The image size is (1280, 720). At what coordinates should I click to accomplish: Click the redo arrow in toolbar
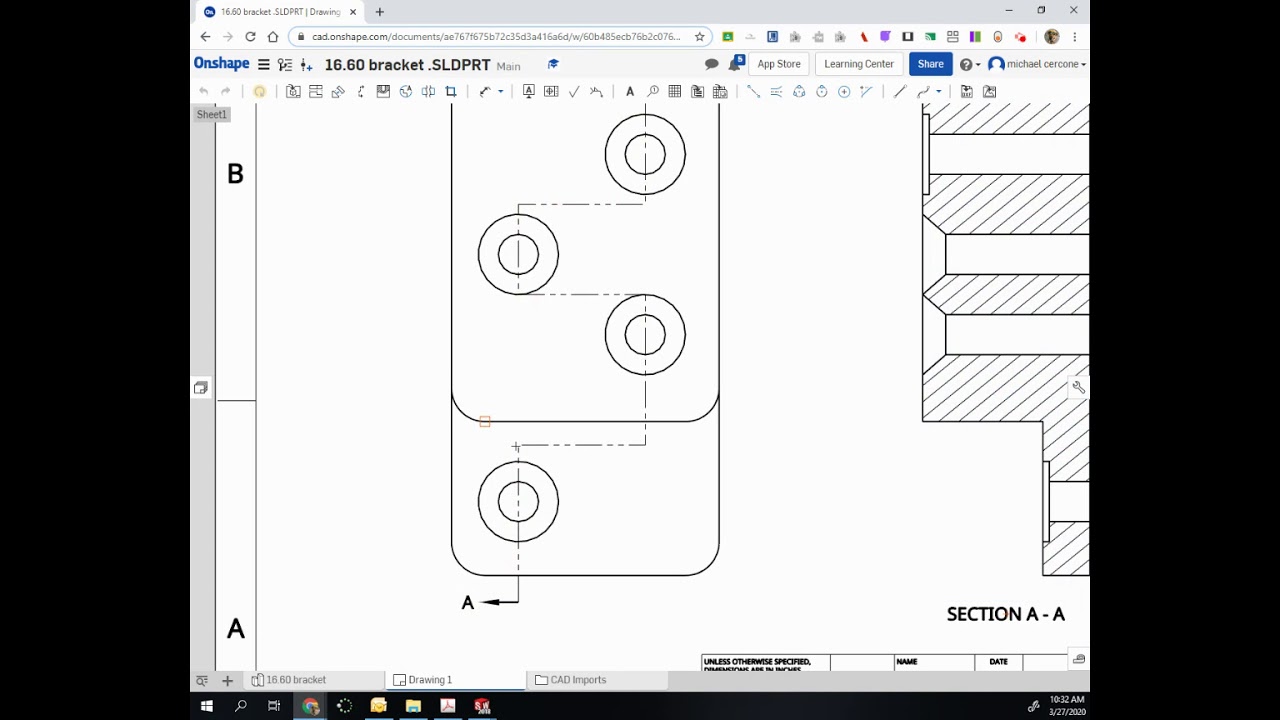point(226,91)
